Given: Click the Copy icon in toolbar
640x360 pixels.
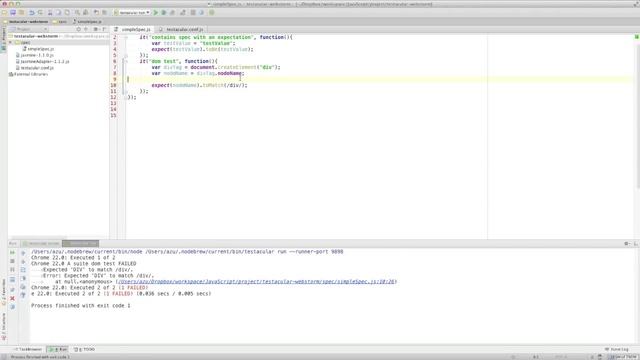Looking at the screenshot, I should (x=58, y=13).
